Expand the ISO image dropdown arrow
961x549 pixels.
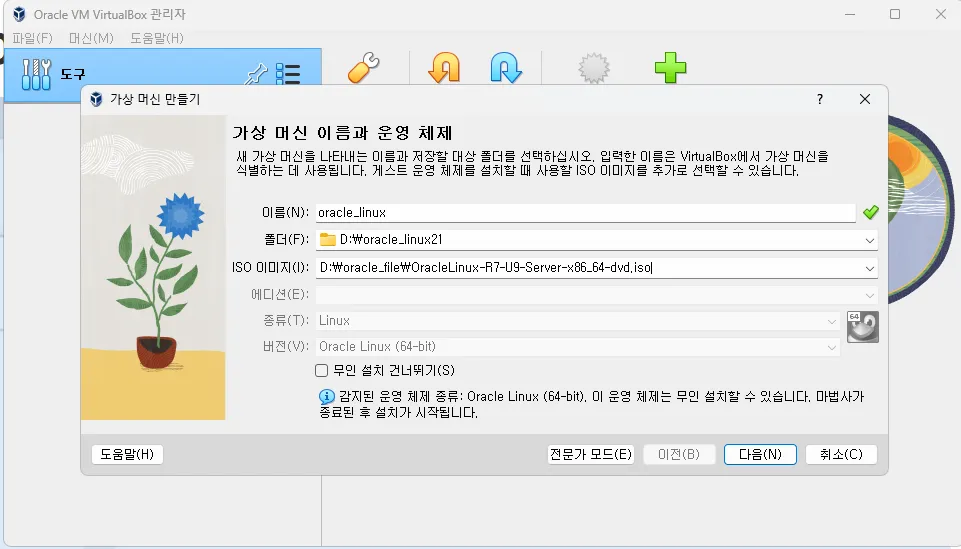869,268
